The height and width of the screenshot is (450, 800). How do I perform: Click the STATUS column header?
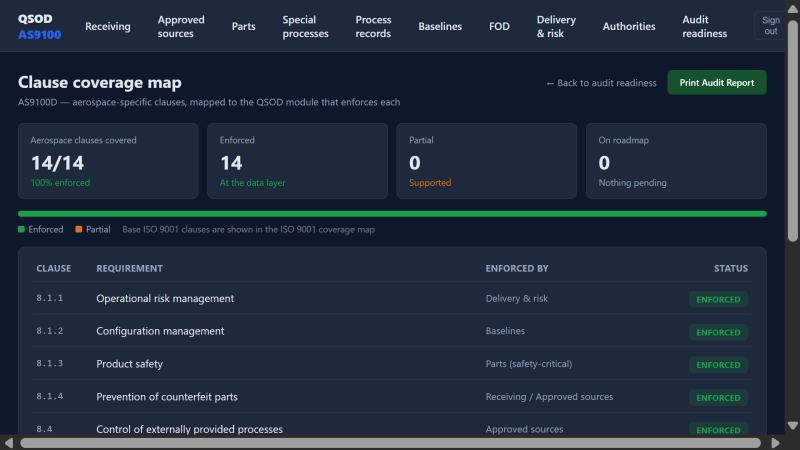[x=731, y=268]
